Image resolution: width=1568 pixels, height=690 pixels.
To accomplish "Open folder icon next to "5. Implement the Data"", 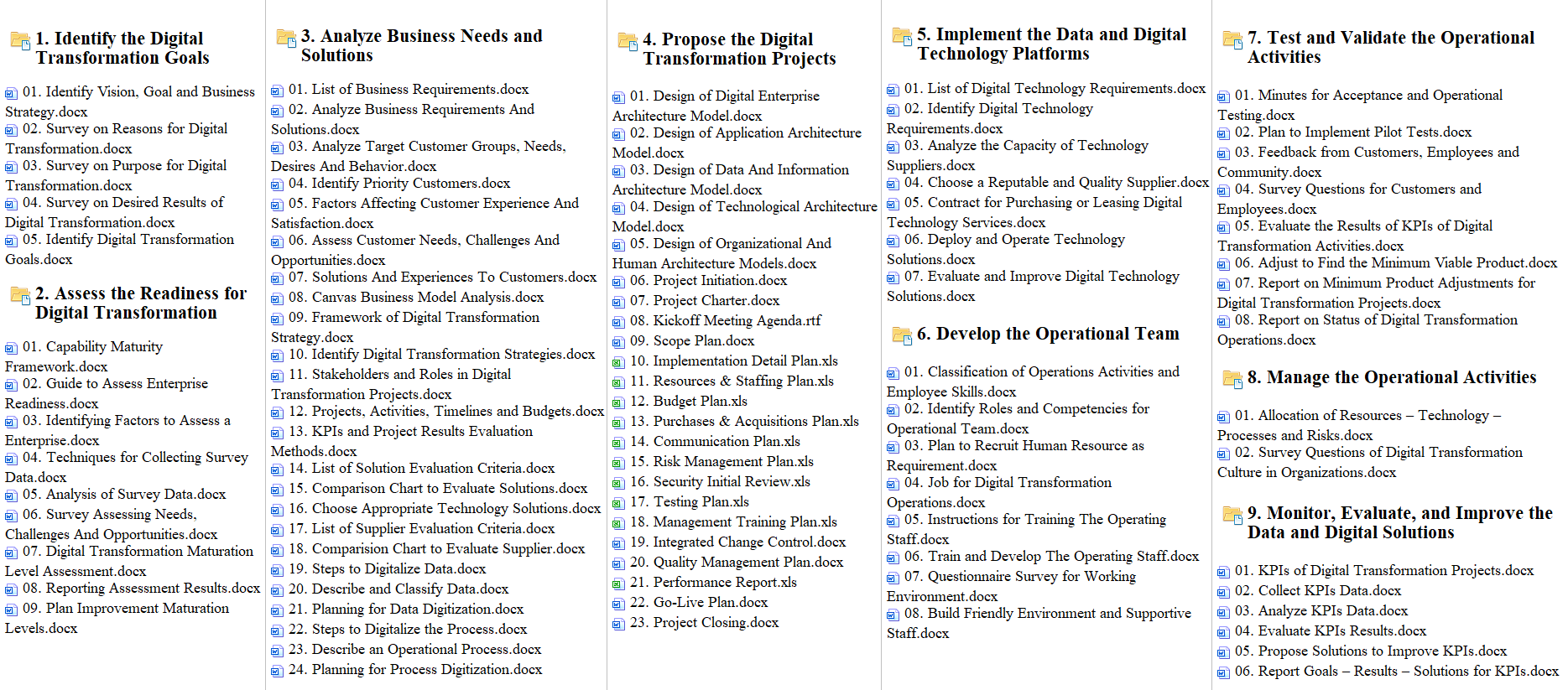I will [x=902, y=37].
